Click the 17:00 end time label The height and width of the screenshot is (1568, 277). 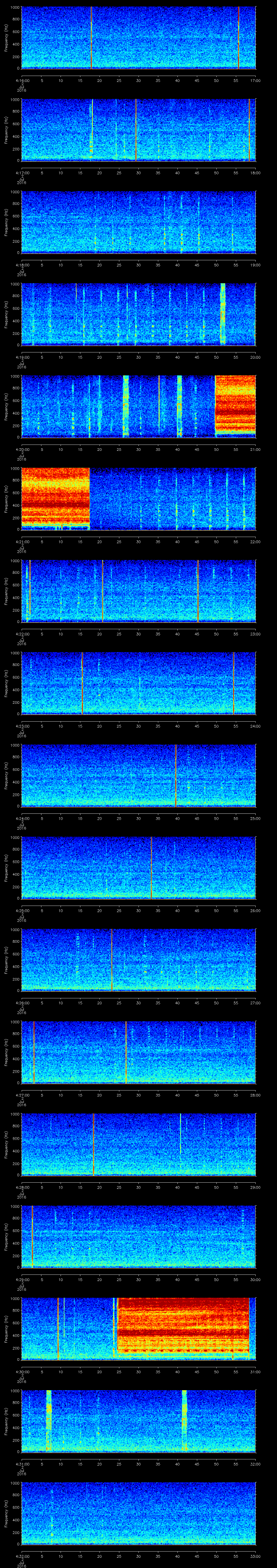tap(255, 80)
